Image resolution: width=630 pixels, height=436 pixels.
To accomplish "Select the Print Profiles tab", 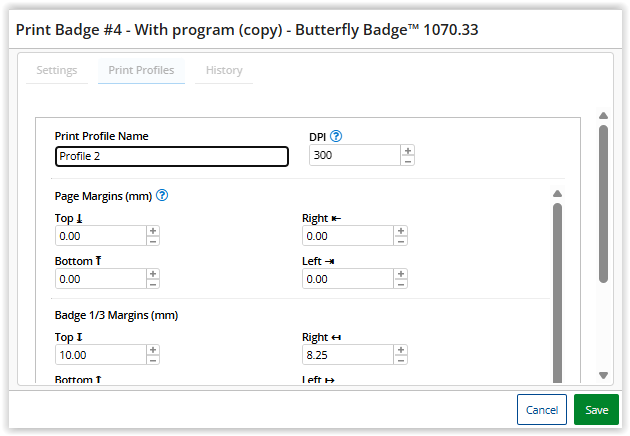I will coord(141,70).
